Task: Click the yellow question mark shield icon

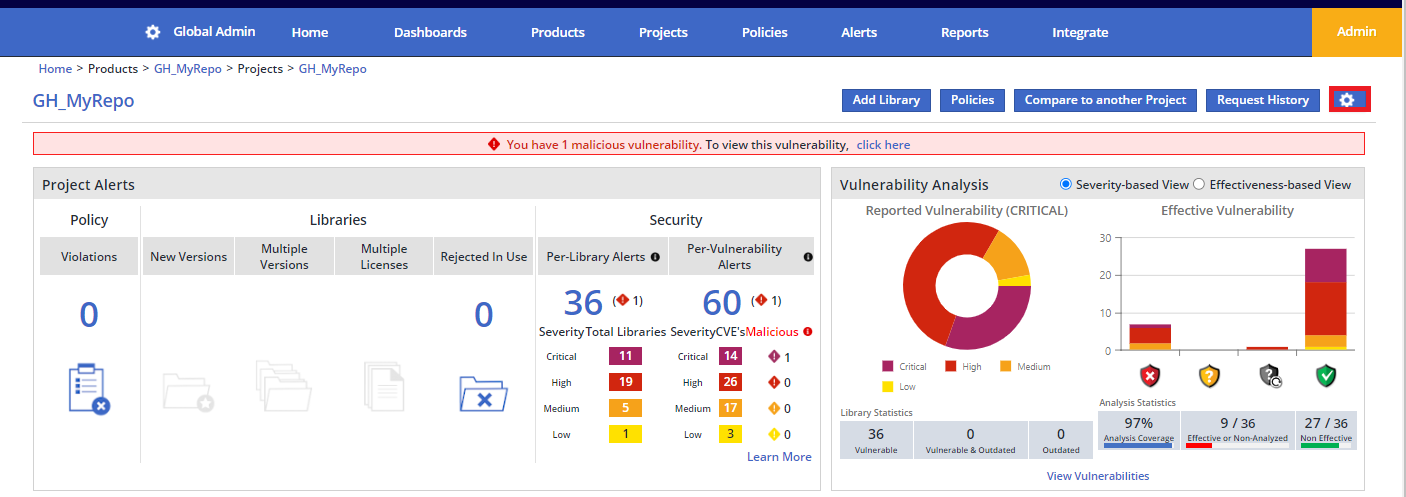Action: [x=1209, y=376]
